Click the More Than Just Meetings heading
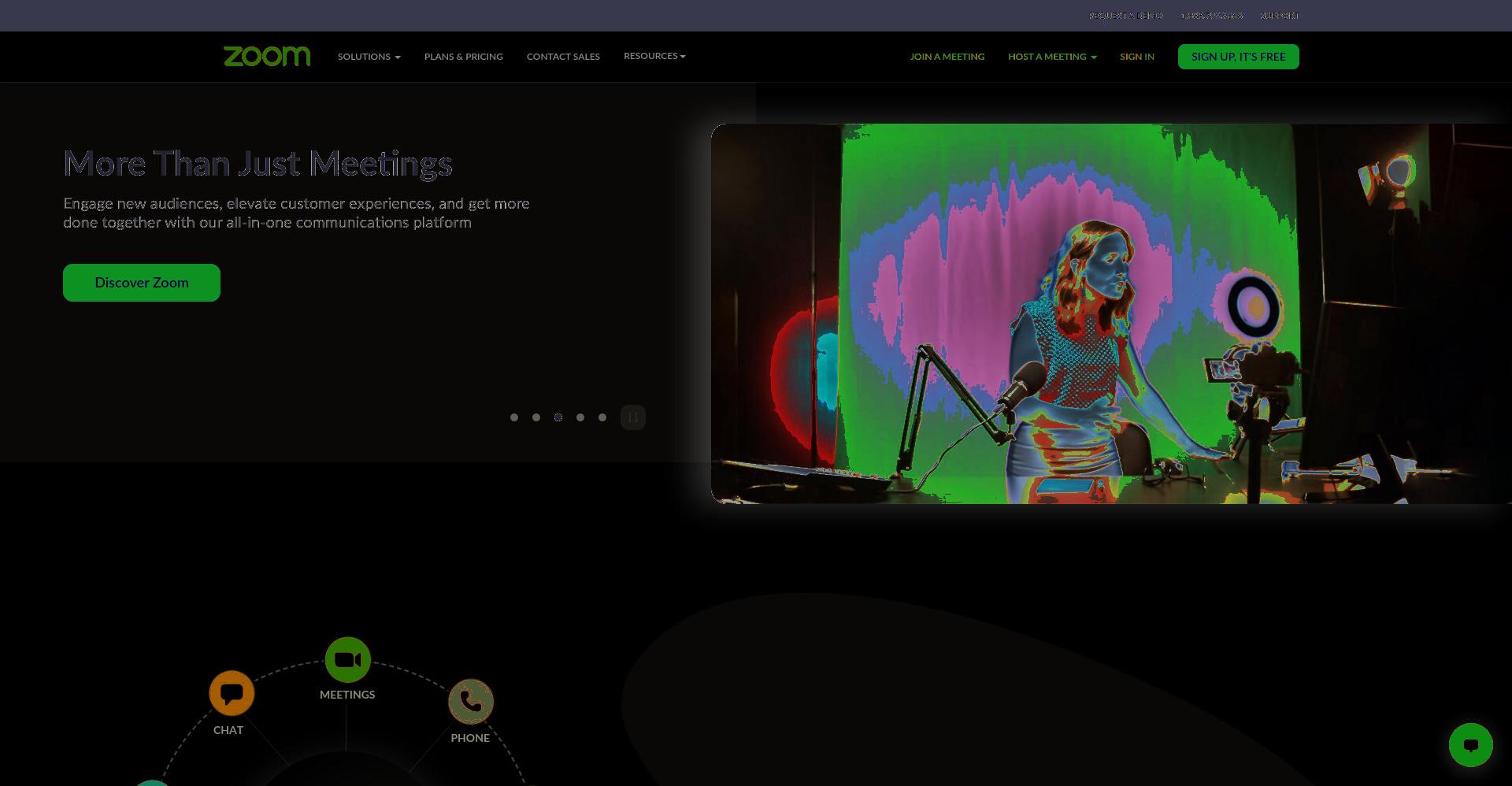The image size is (1512, 786). (258, 164)
